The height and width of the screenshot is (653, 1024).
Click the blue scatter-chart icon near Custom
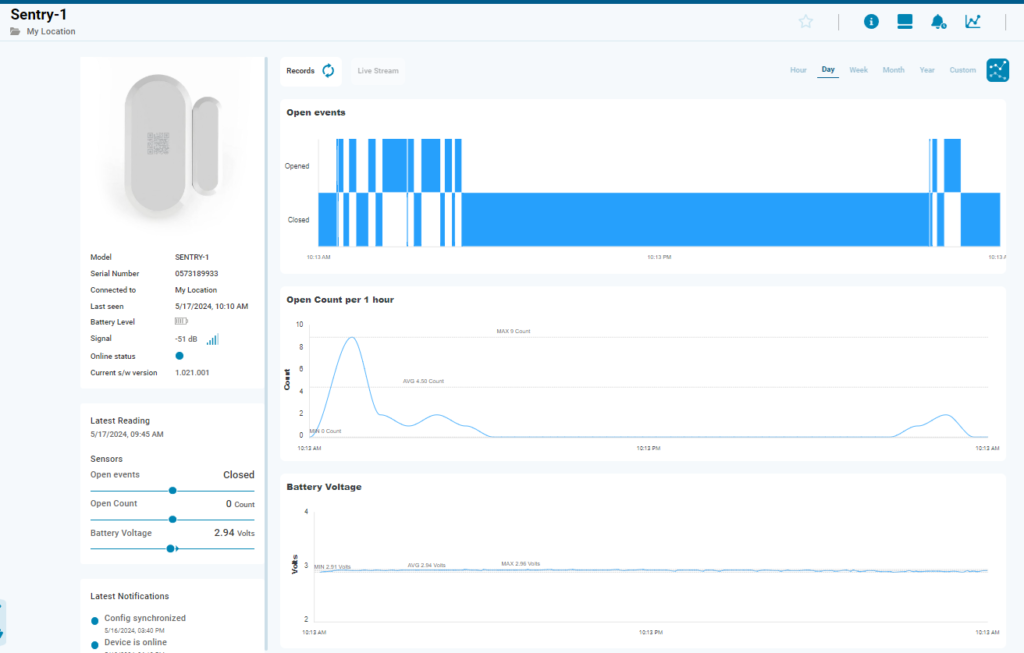coord(997,70)
